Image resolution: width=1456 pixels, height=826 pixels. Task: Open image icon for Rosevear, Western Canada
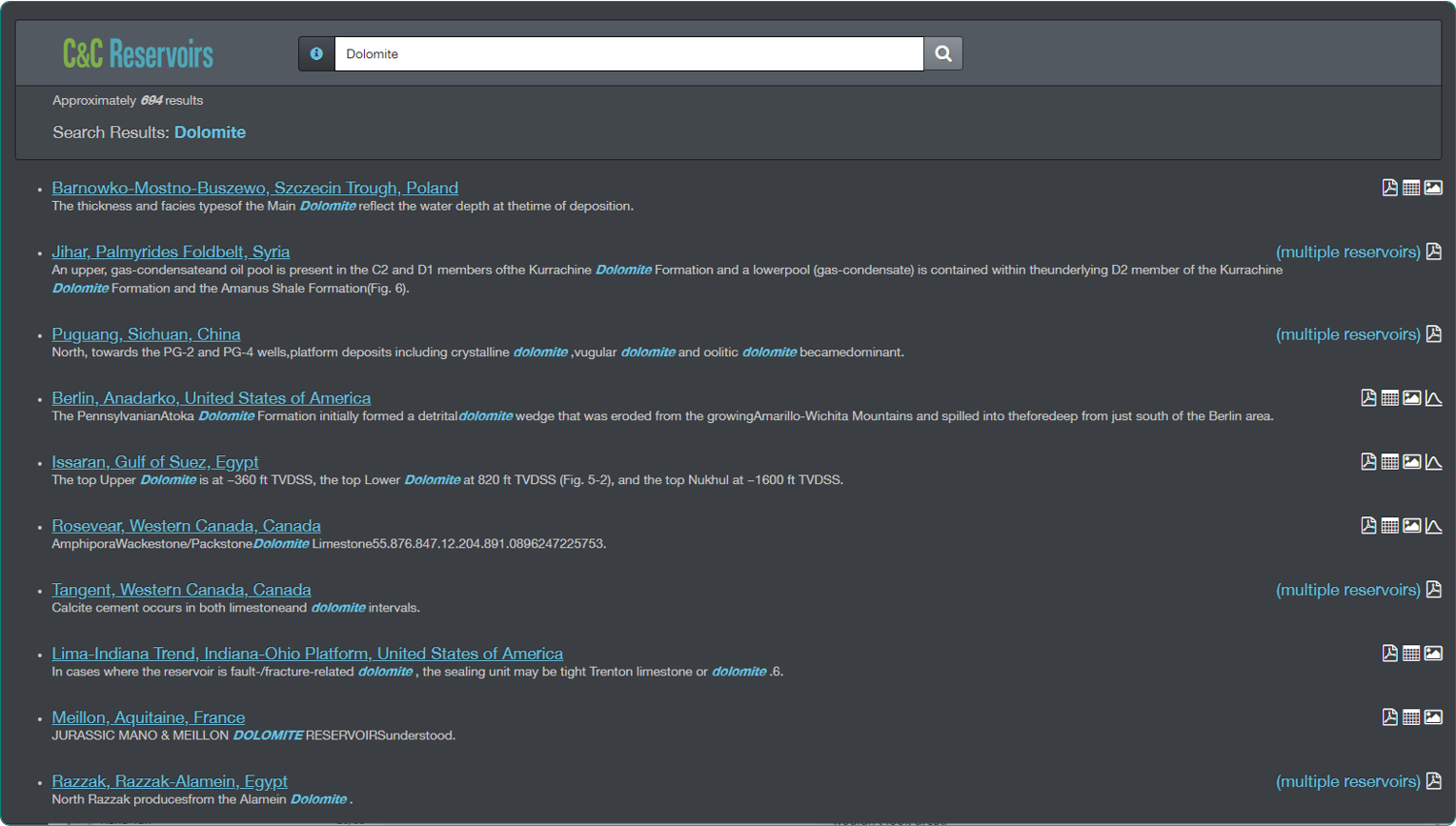tap(1412, 526)
